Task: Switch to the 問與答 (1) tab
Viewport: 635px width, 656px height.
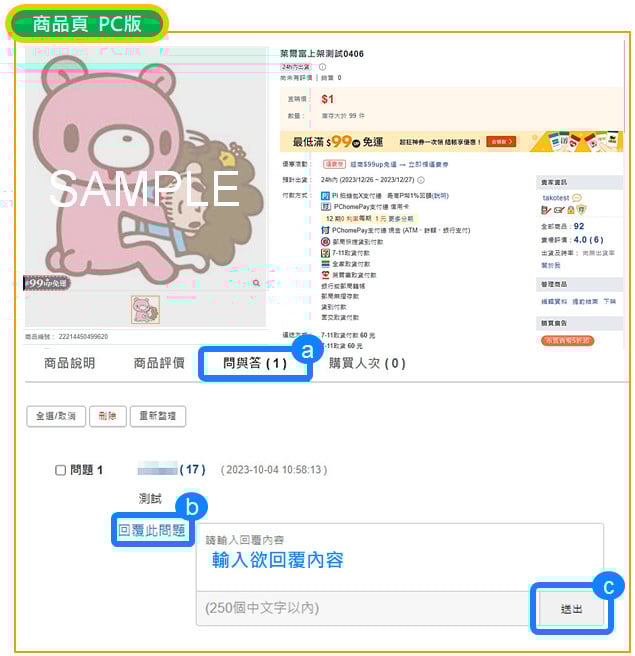Action: 255,363
